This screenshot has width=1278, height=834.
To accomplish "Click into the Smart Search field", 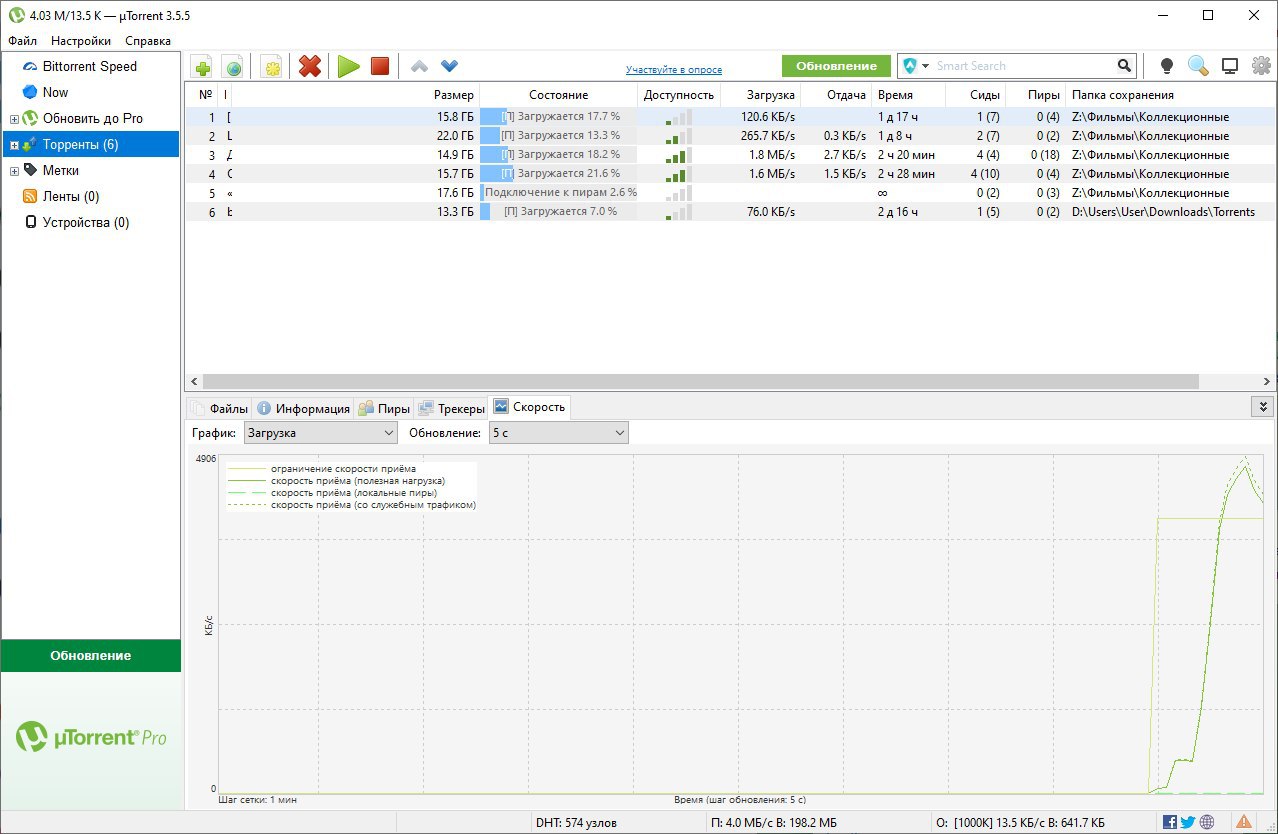I will click(x=1022, y=66).
